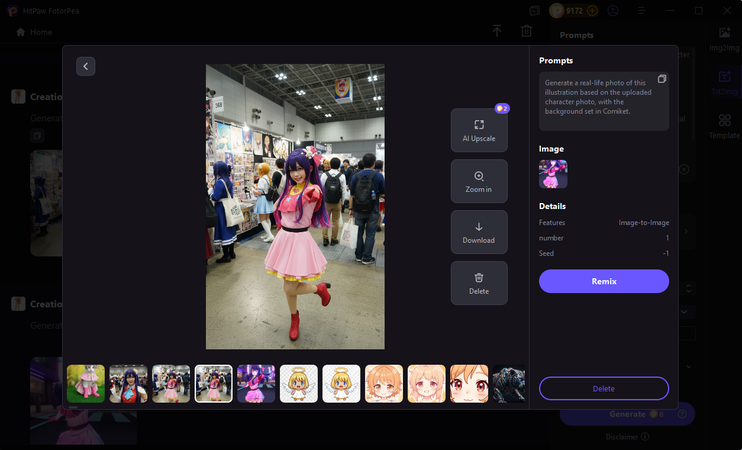Select the pink-haired smiling chibi thumbnail
Image resolution: width=742 pixels, height=450 pixels.
426,384
